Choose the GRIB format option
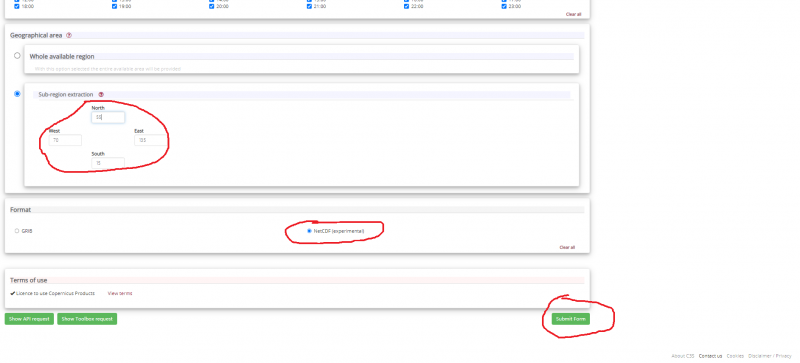The width and height of the screenshot is (800, 363). tap(17, 231)
